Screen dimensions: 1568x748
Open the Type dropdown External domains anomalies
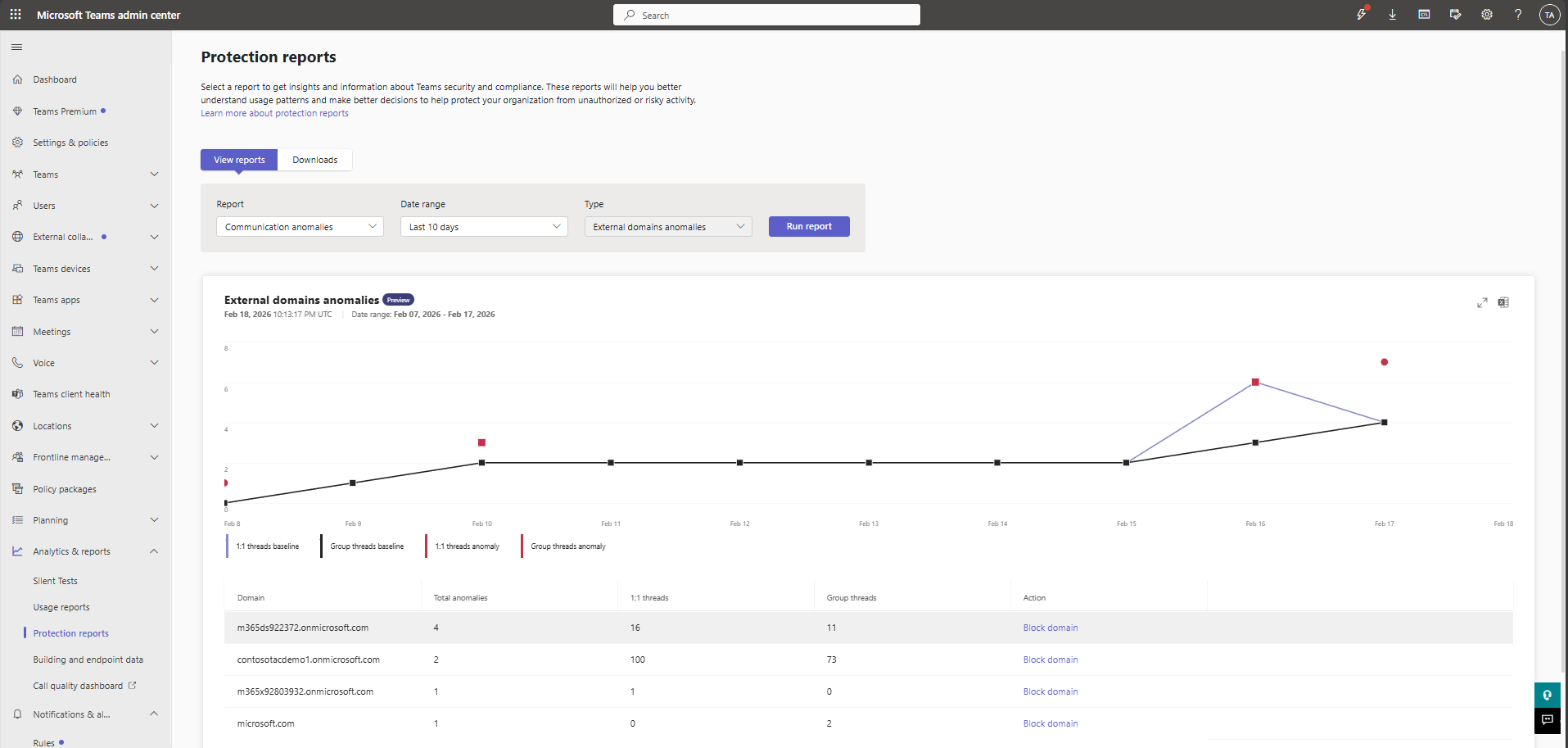click(x=668, y=227)
